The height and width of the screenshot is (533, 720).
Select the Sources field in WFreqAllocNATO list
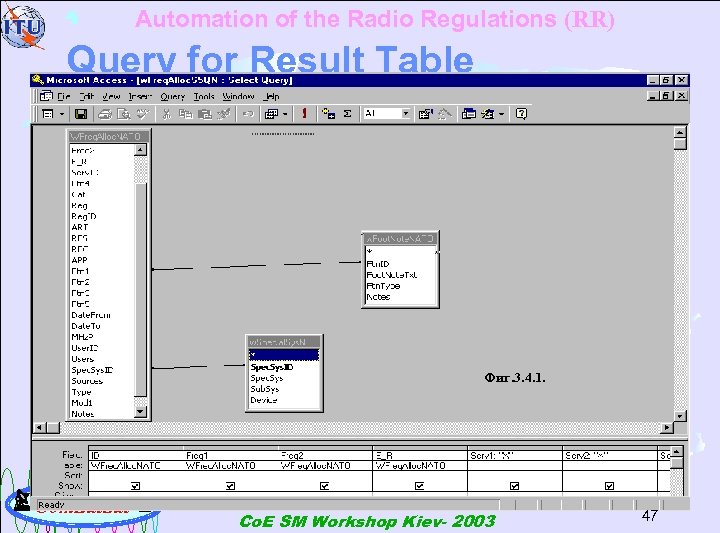(87, 382)
